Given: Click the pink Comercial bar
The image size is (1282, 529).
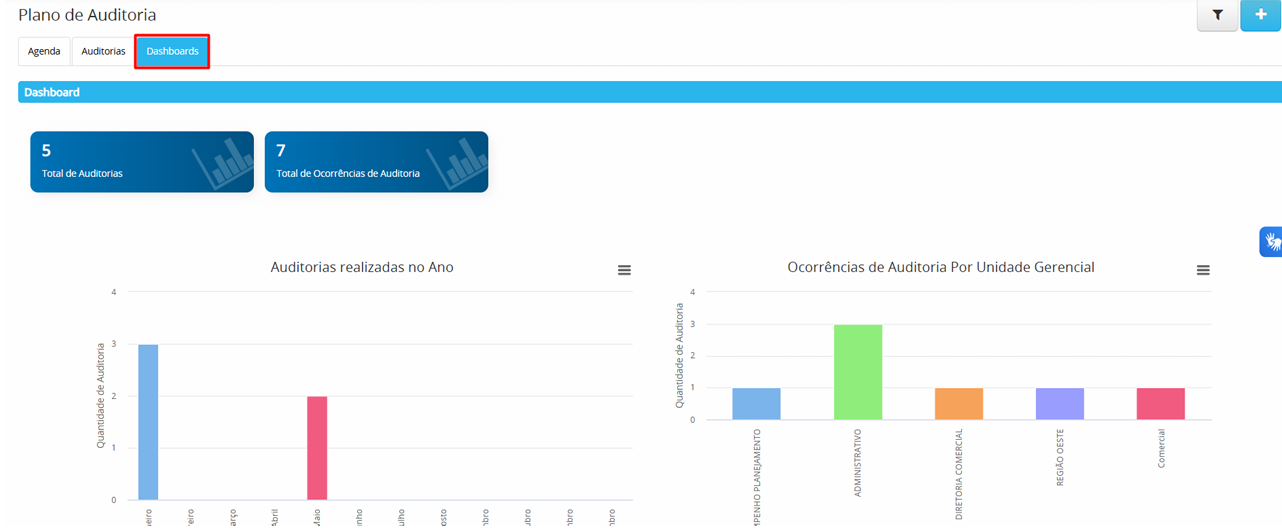Looking at the screenshot, I should click(1161, 404).
